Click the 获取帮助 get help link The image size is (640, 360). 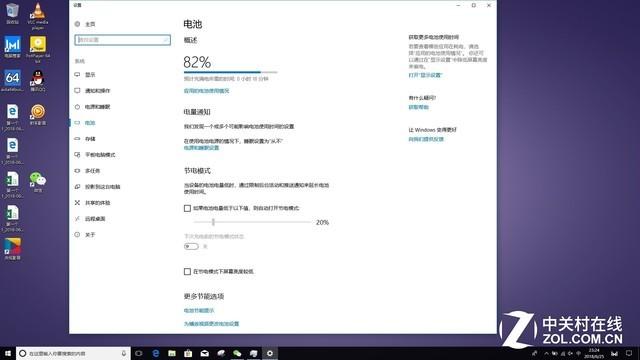(x=418, y=107)
